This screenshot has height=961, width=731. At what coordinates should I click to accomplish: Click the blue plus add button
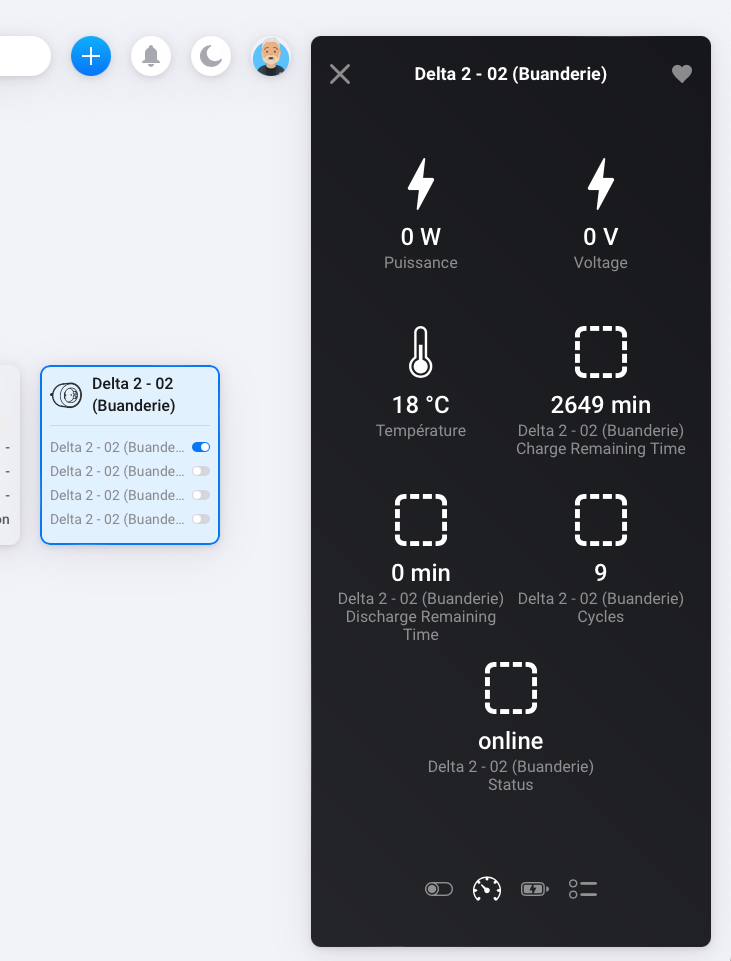coord(91,56)
